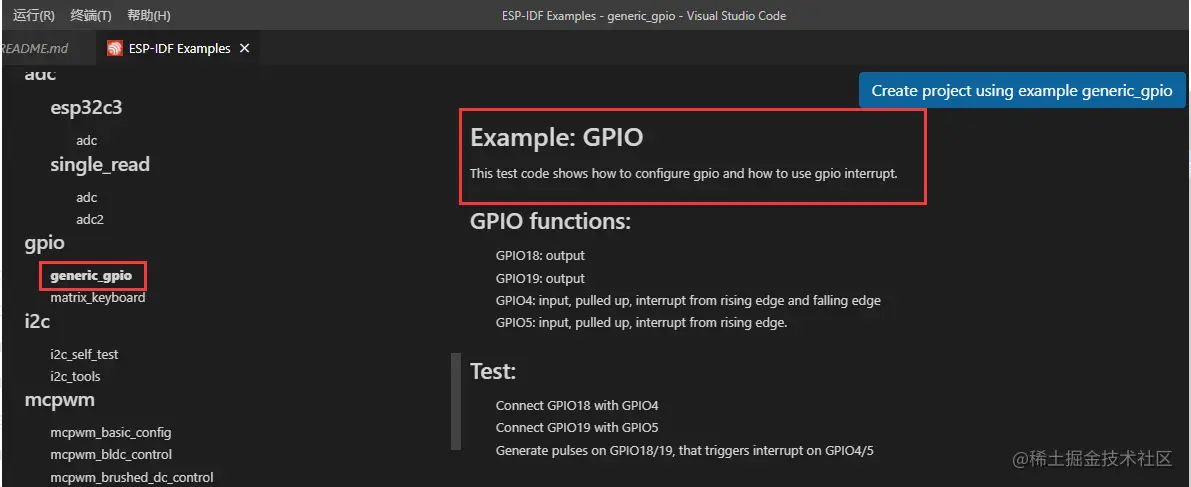Close the ESP-IDF Examples tab

[x=245, y=48]
